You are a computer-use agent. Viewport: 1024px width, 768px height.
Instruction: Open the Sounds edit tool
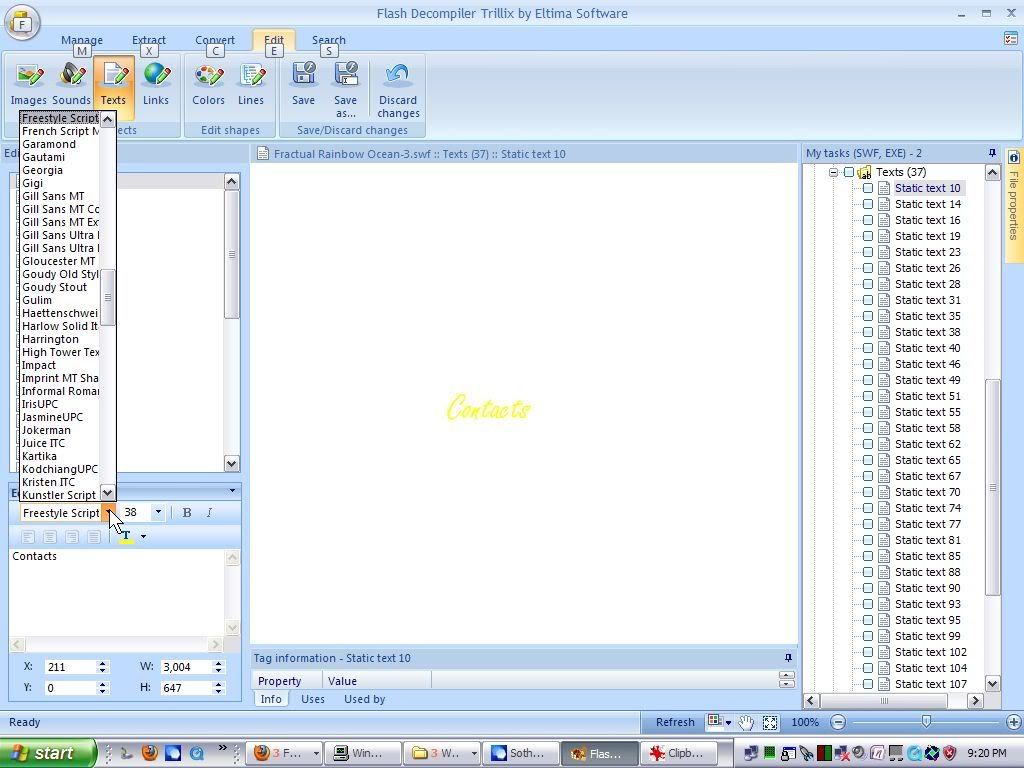71,83
